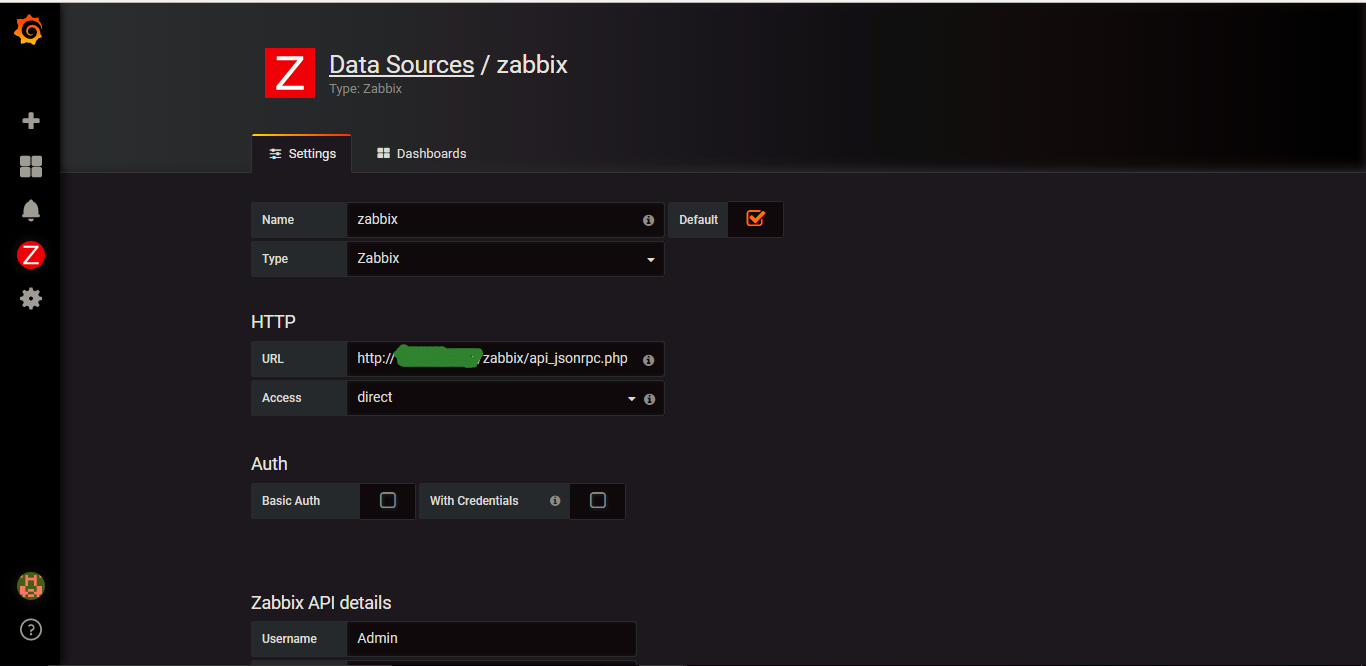This screenshot has width=1366, height=666.
Task: Open the Create plus menu icon
Action: tap(31, 121)
